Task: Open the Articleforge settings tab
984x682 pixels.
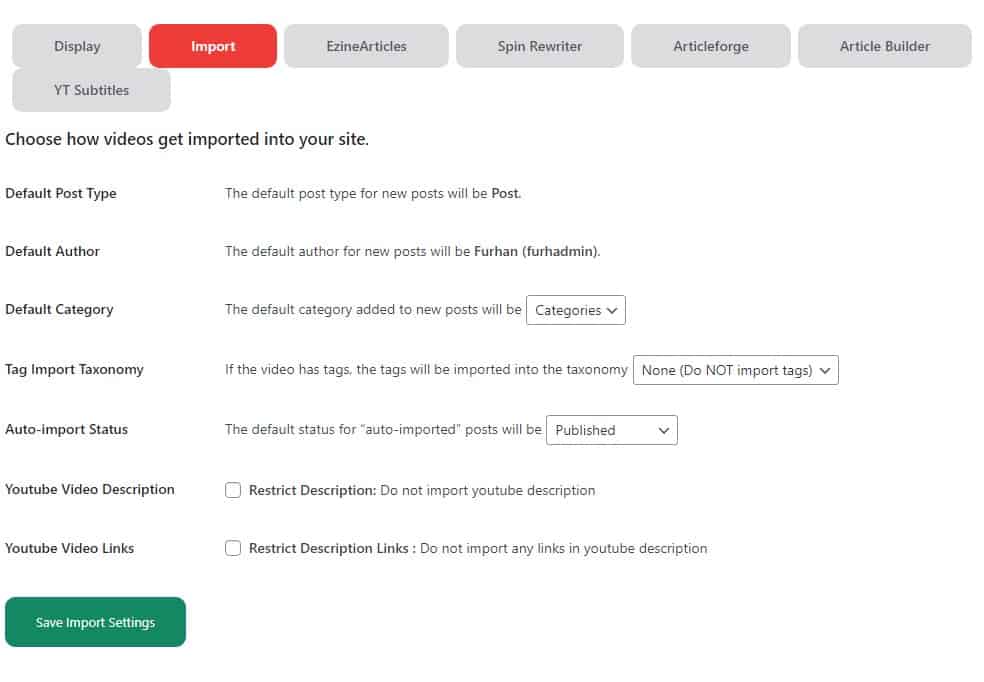Action: pyautogui.click(x=711, y=46)
